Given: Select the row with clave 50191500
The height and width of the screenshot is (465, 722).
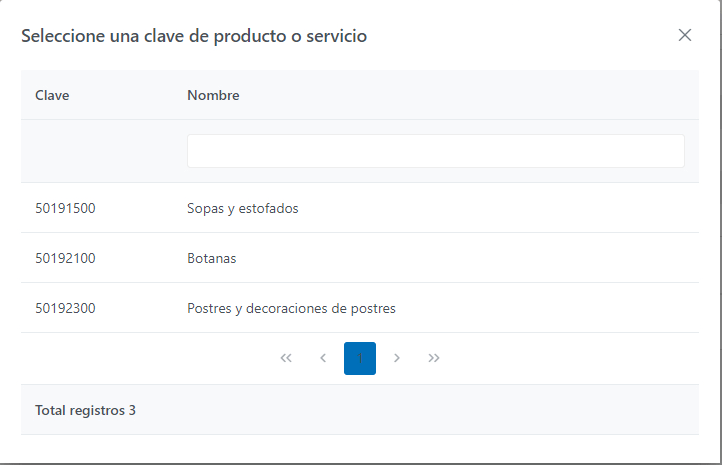Looking at the screenshot, I should point(65,208).
